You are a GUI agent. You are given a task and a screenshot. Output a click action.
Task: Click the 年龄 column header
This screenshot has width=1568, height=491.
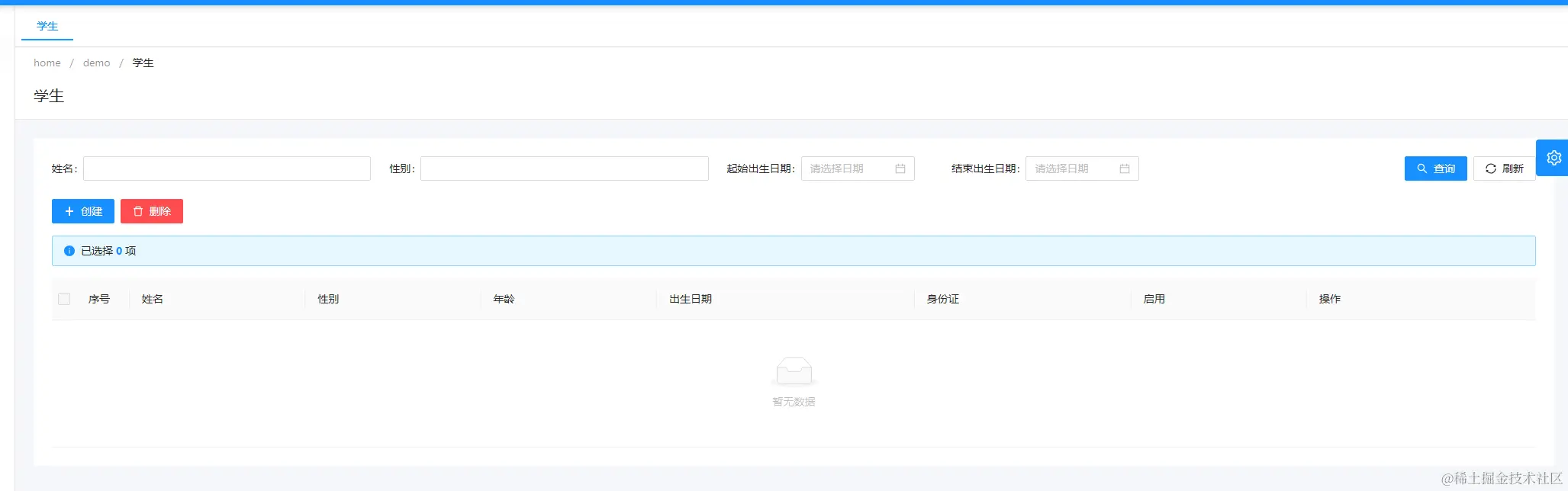click(x=504, y=299)
